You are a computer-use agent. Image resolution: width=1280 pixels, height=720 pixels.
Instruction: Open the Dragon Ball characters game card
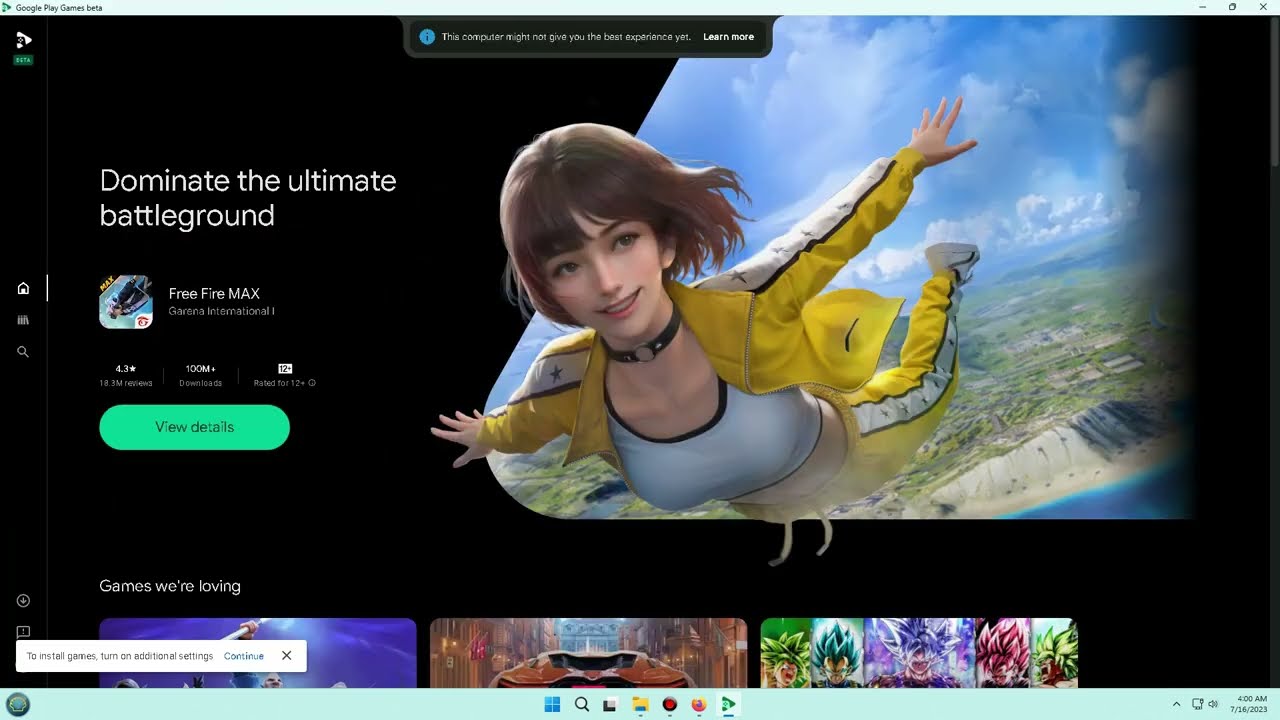tap(919, 653)
